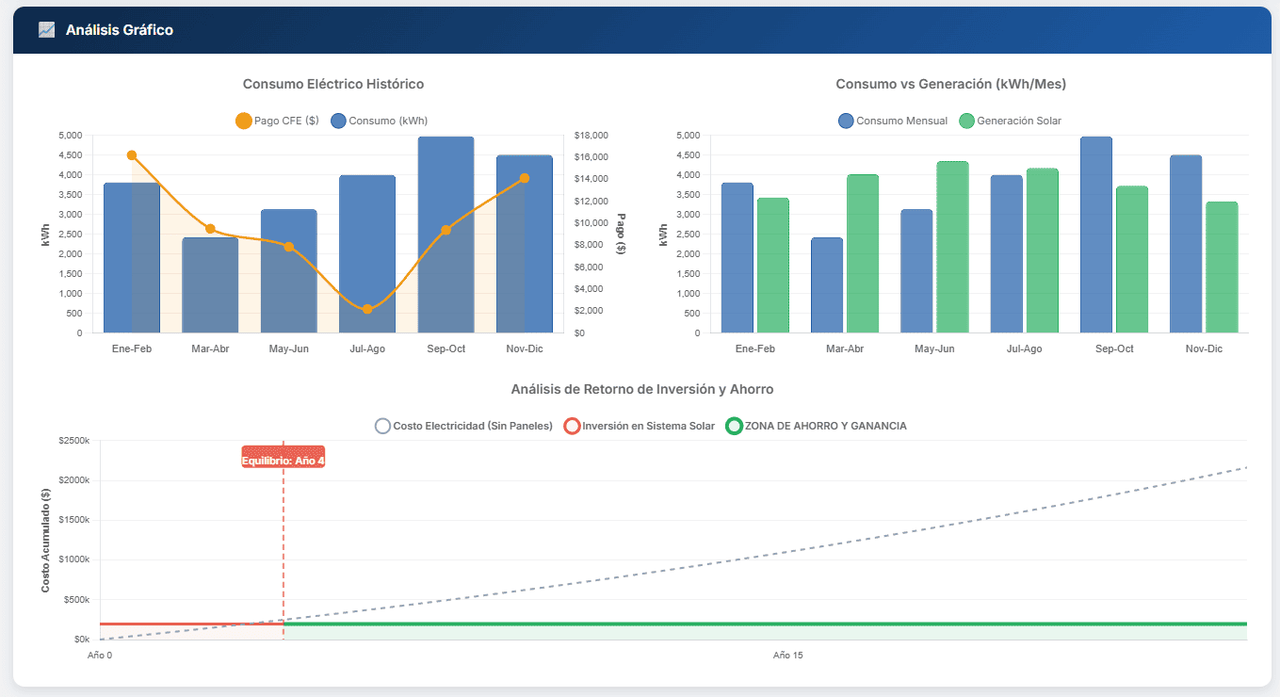Click the Año 15 axis label
This screenshot has height=697, width=1280.
click(788, 656)
